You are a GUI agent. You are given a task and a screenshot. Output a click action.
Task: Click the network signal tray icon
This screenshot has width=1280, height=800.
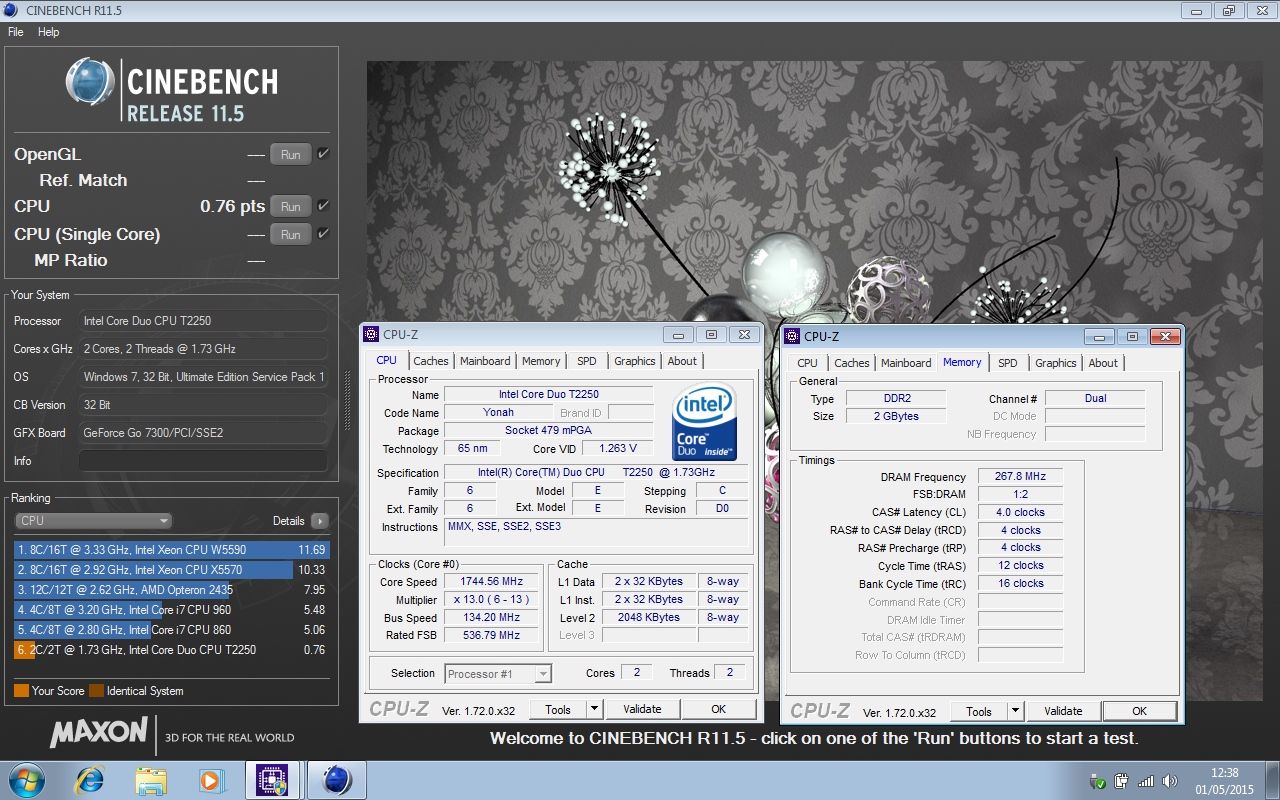pyautogui.click(x=1146, y=781)
